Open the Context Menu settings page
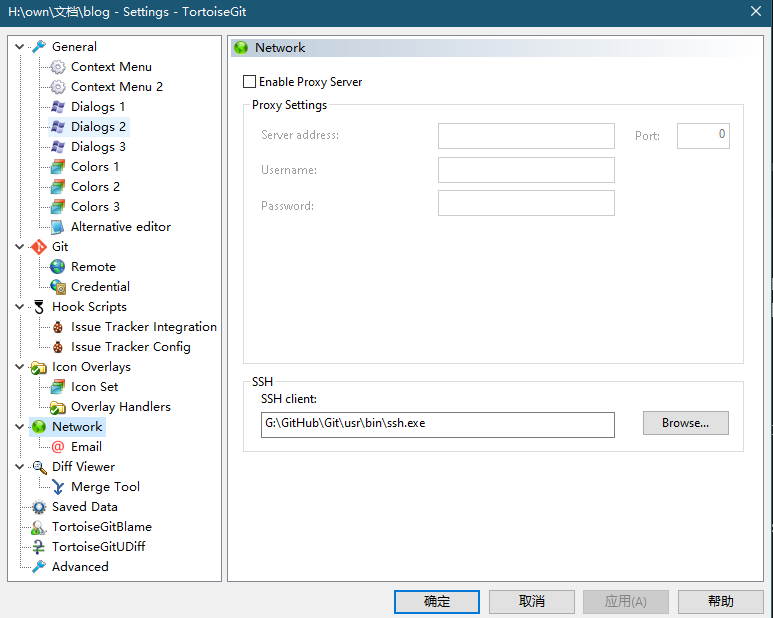Viewport: 773px width, 618px height. [111, 67]
